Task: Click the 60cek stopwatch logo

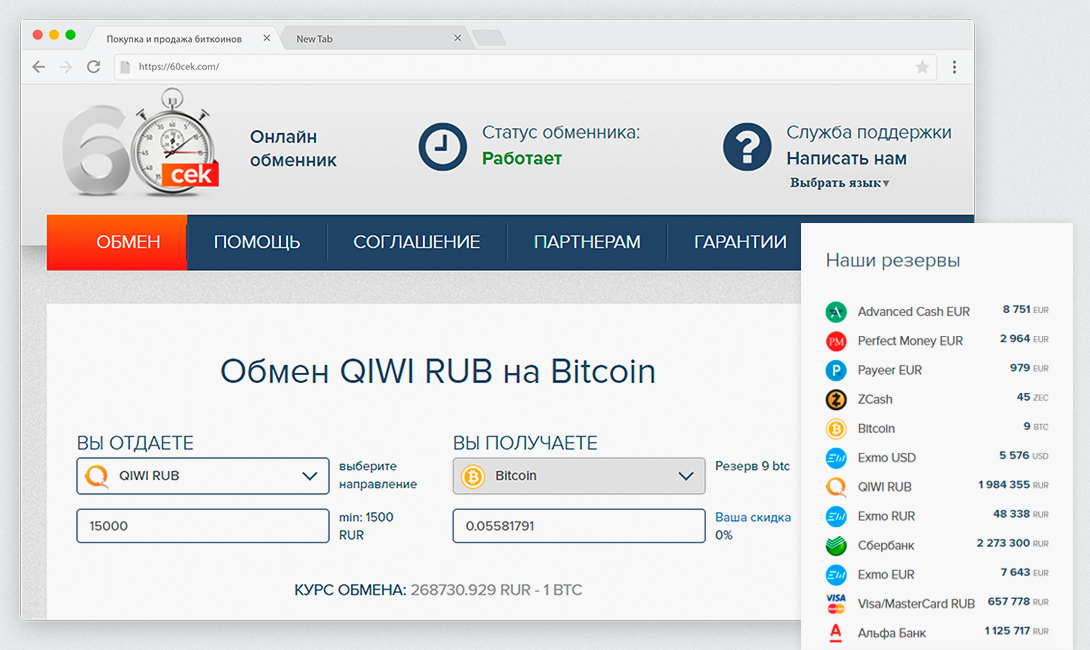Action: [140, 143]
